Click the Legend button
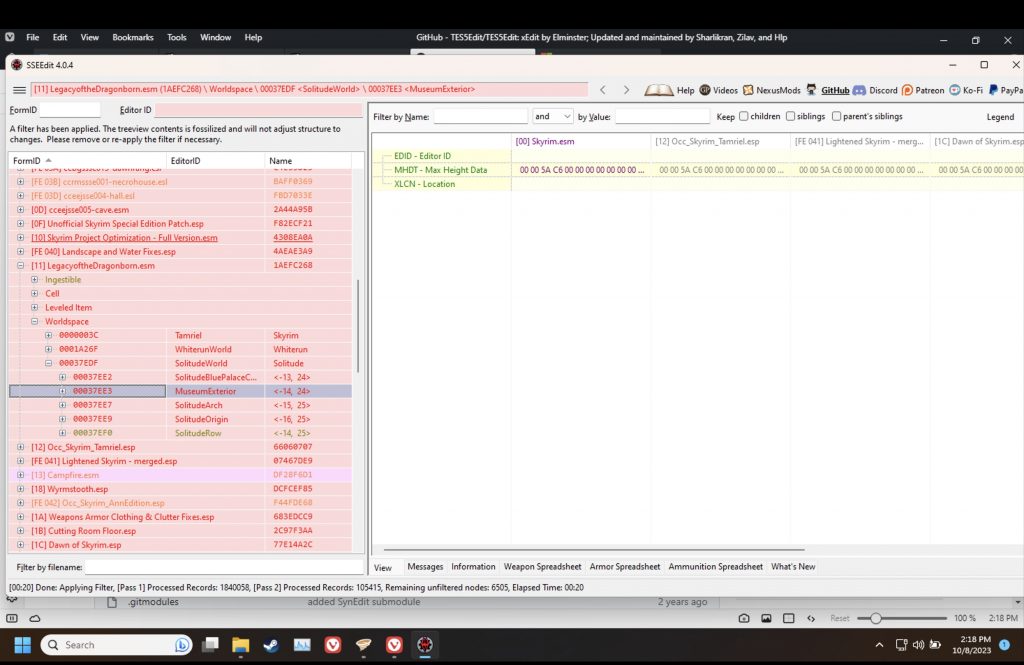 1000,117
